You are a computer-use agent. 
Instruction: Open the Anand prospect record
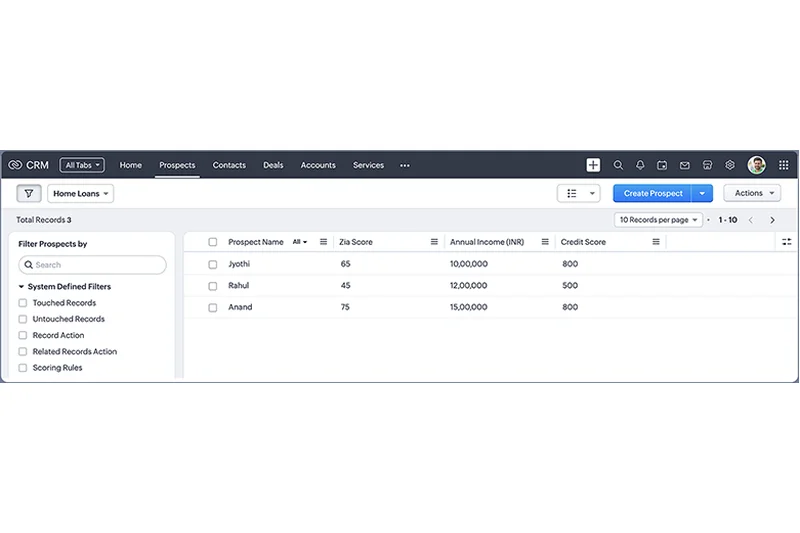(240, 307)
